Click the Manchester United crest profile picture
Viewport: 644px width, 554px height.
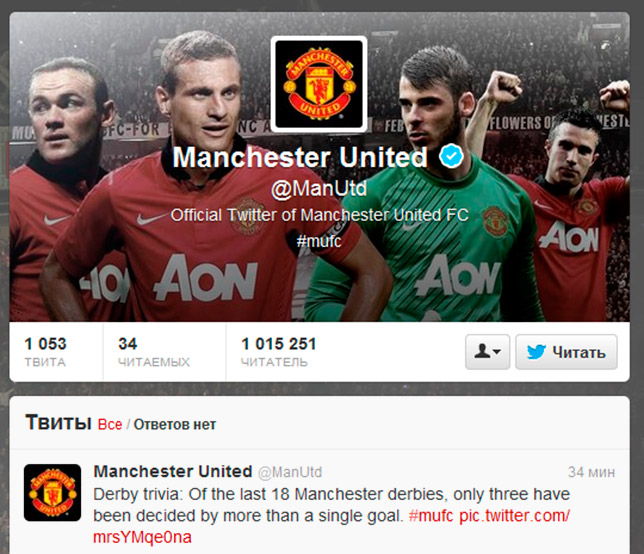(x=319, y=84)
